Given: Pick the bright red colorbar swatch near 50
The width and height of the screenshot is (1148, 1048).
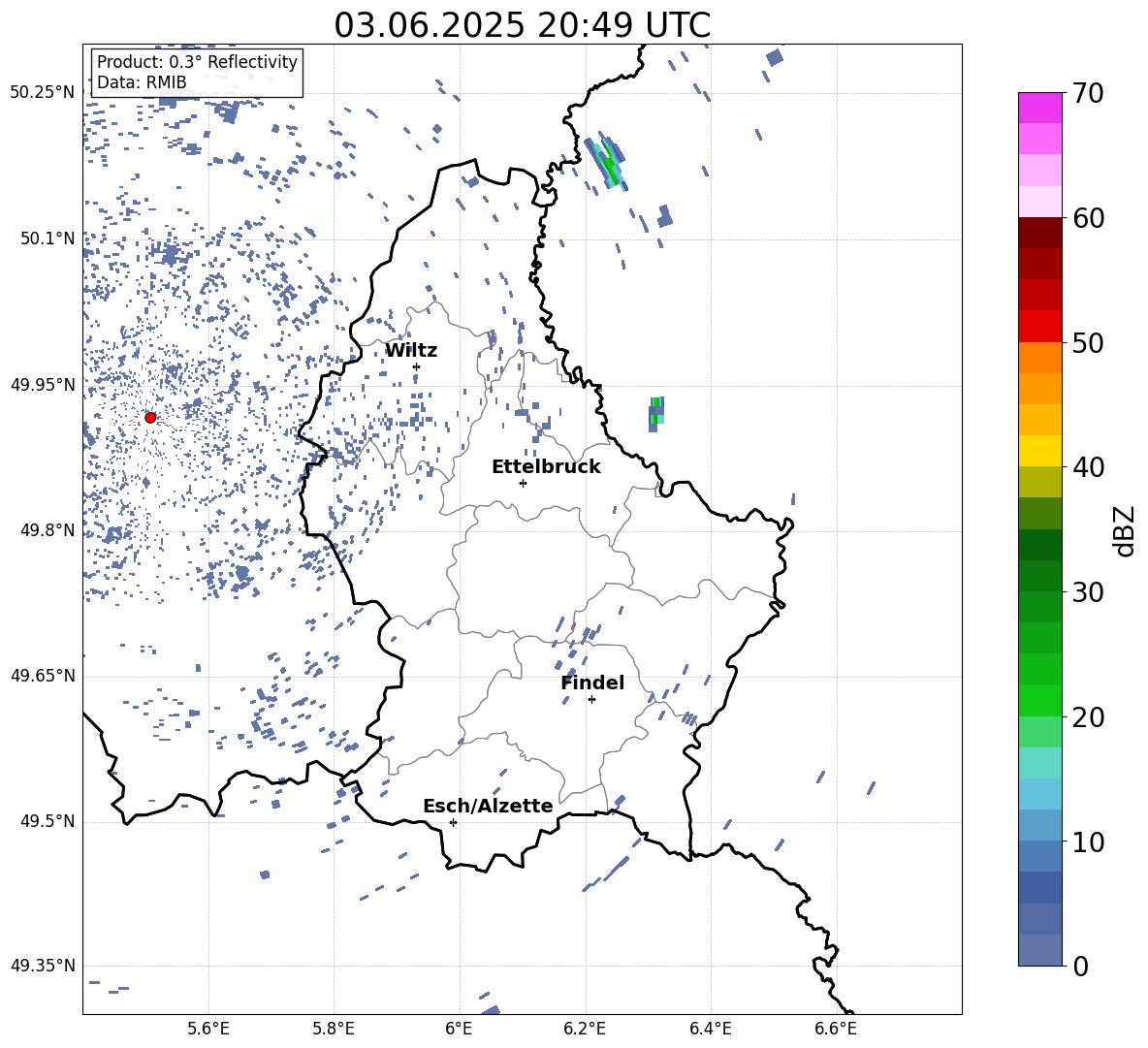Looking at the screenshot, I should [1040, 327].
